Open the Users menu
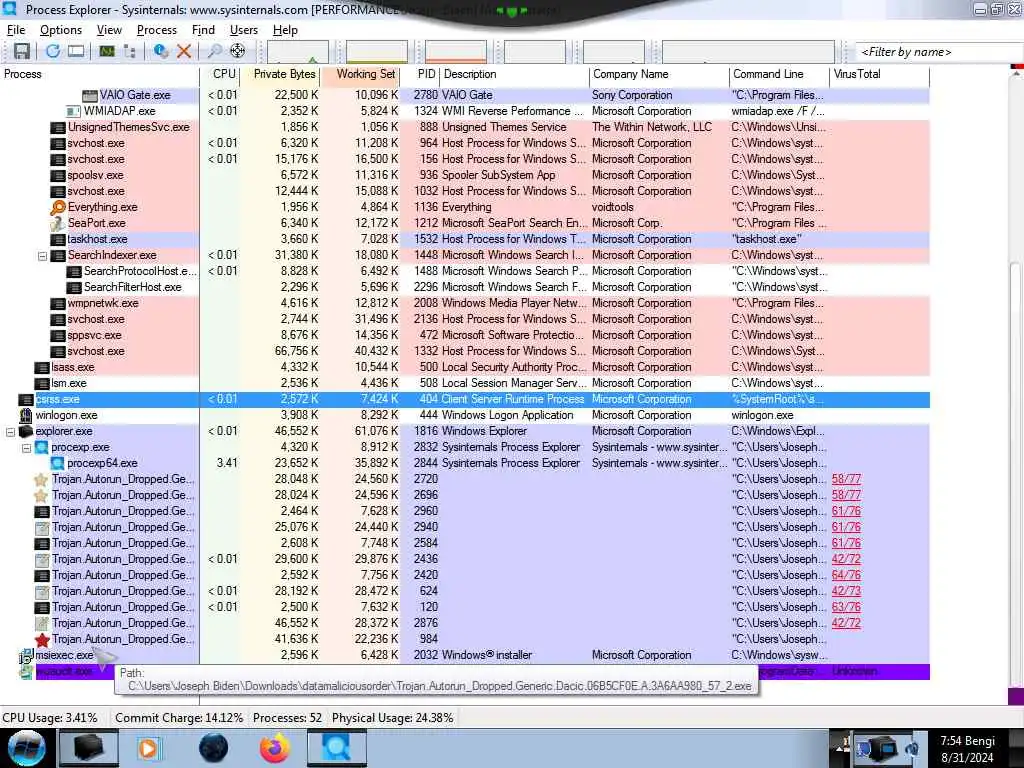 (244, 30)
